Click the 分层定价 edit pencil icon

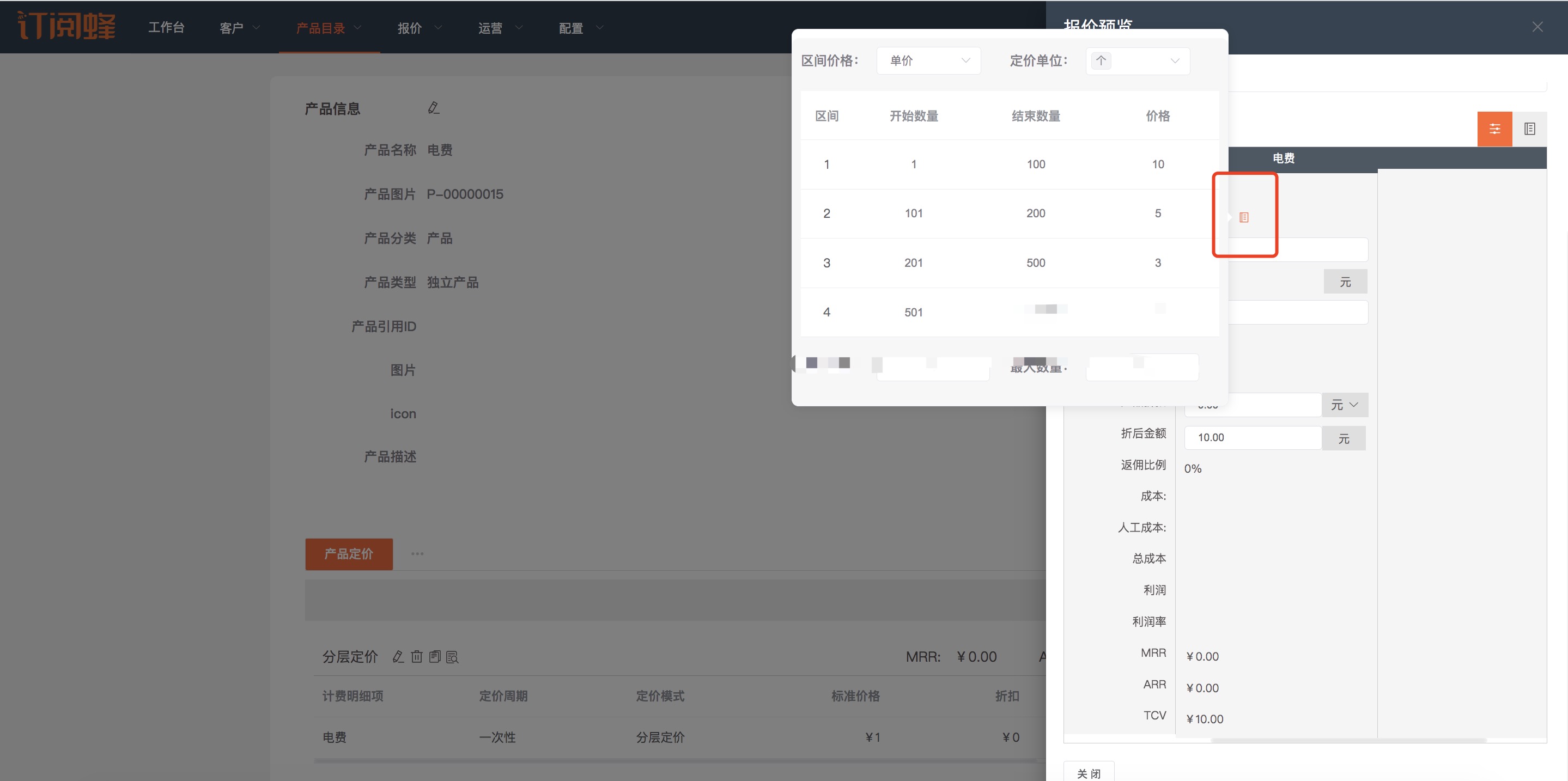pos(398,657)
